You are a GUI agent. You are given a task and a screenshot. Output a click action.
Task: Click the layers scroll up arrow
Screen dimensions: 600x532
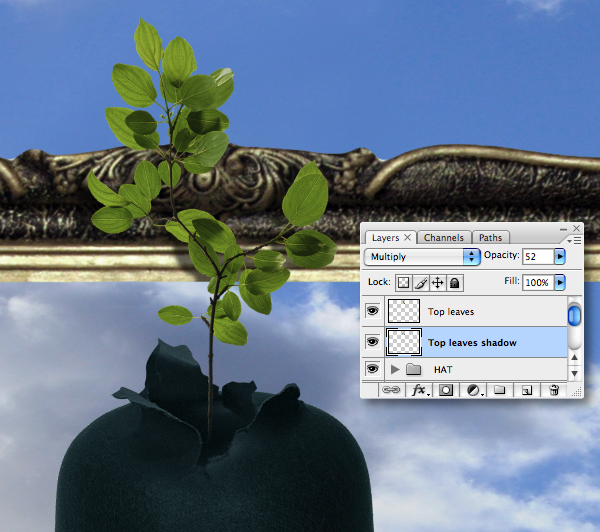click(x=574, y=357)
